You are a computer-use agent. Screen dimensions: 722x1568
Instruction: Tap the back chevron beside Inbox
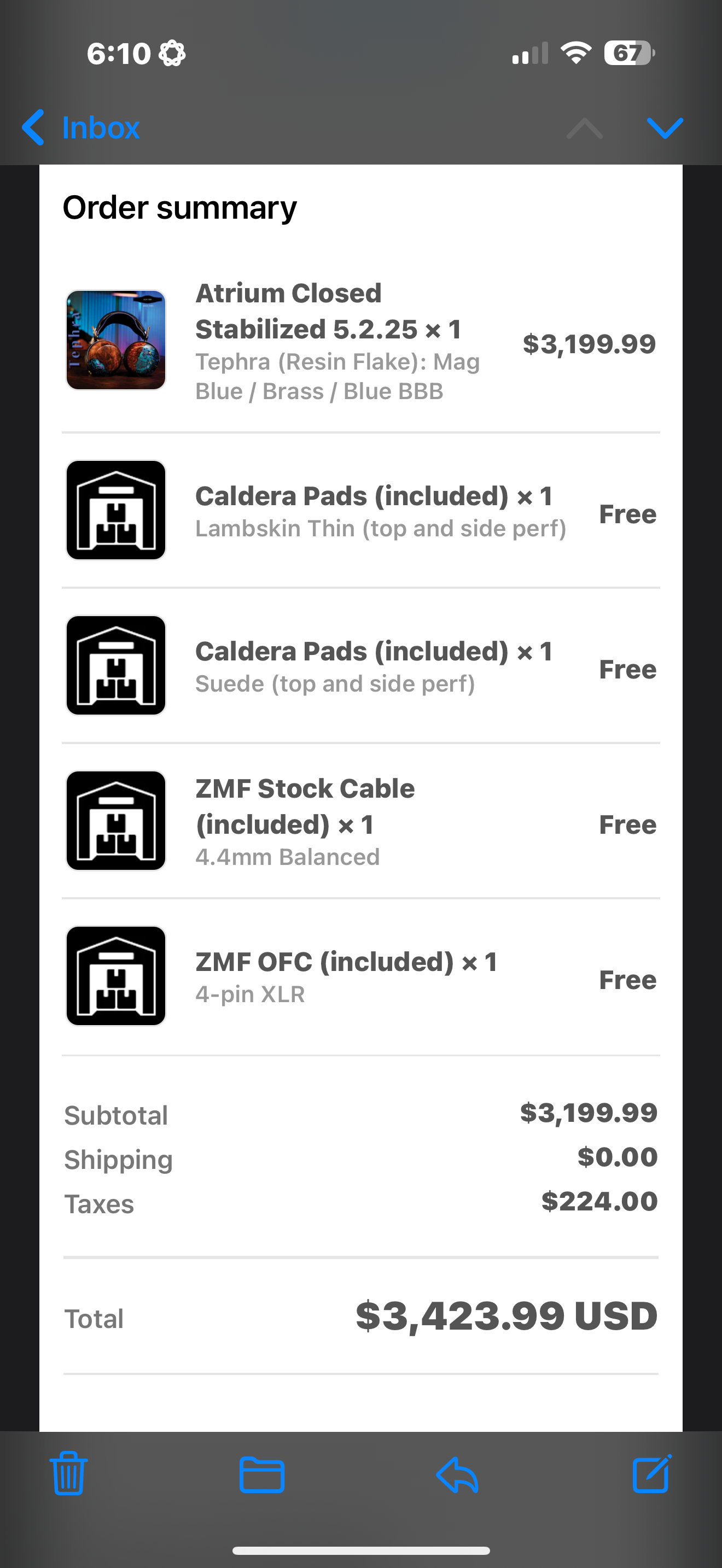(33, 128)
